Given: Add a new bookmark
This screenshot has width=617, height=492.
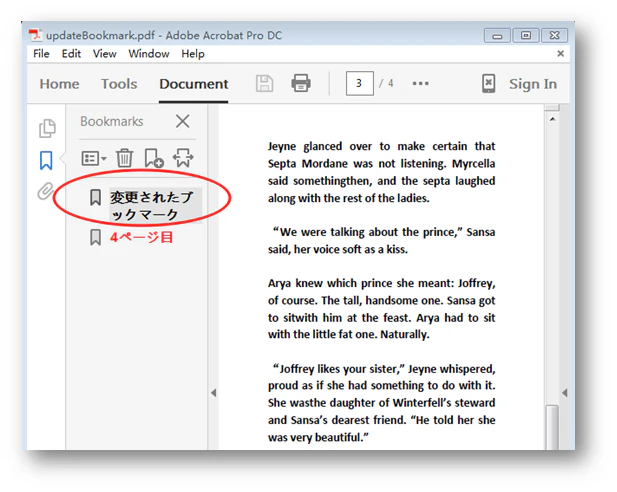Looking at the screenshot, I should click(154, 158).
